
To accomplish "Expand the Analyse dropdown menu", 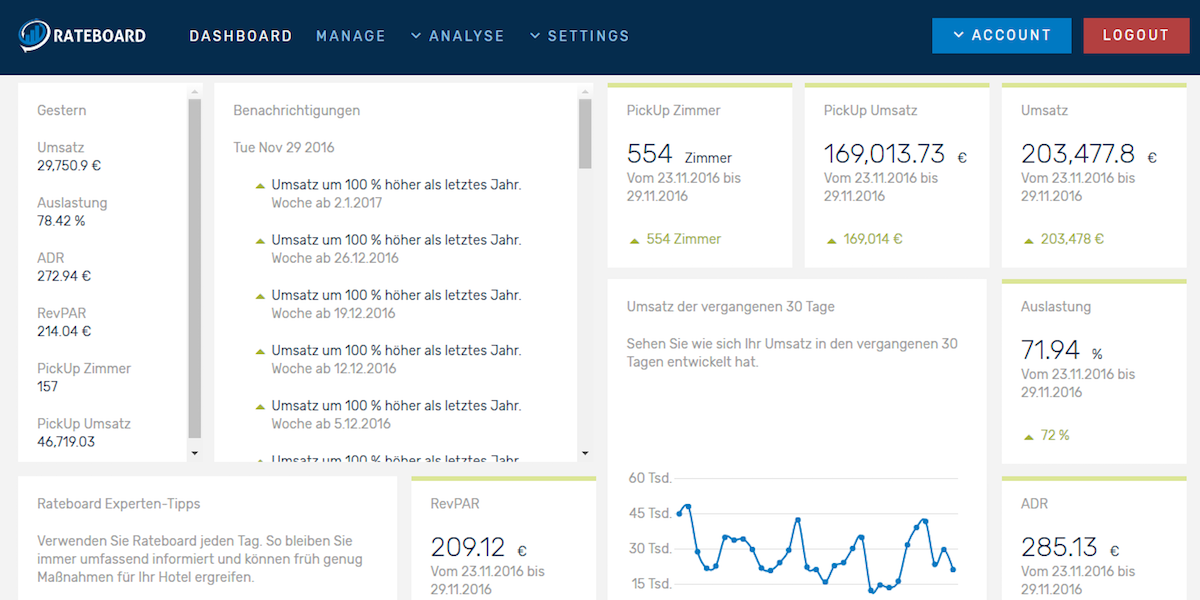I will click(457, 36).
